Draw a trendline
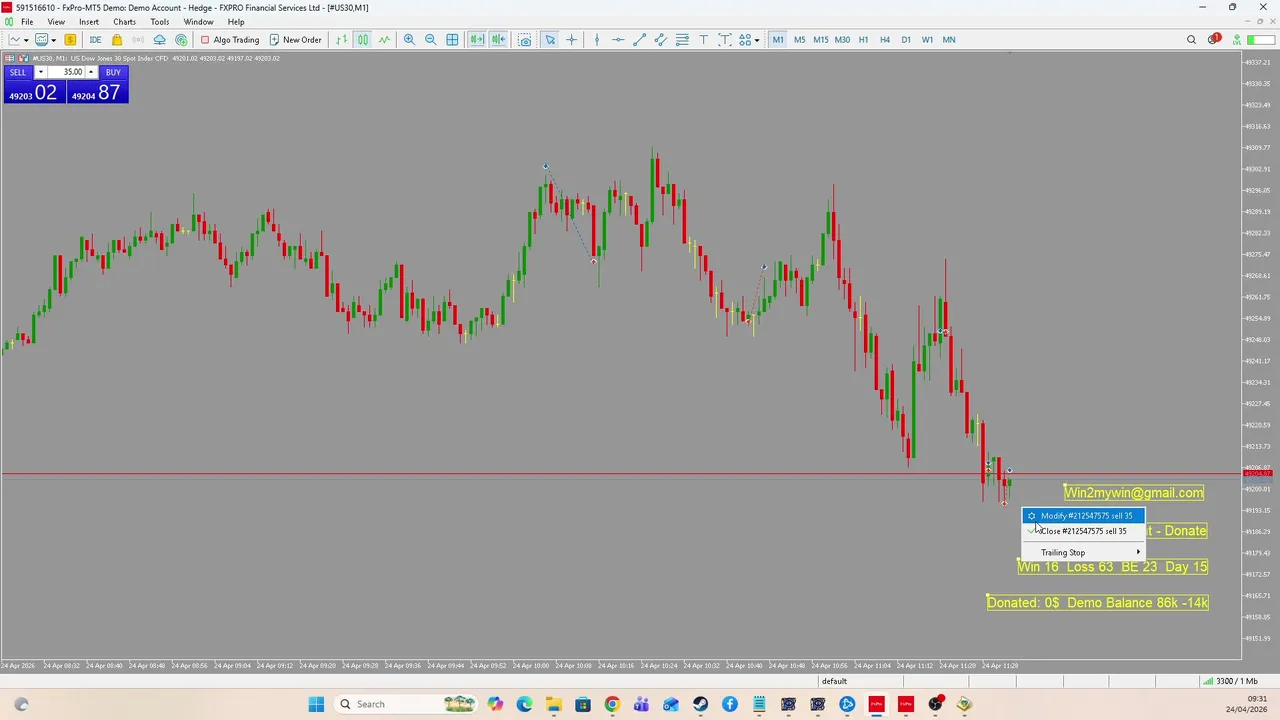Image resolution: width=1280 pixels, height=720 pixels. pyautogui.click(x=639, y=40)
